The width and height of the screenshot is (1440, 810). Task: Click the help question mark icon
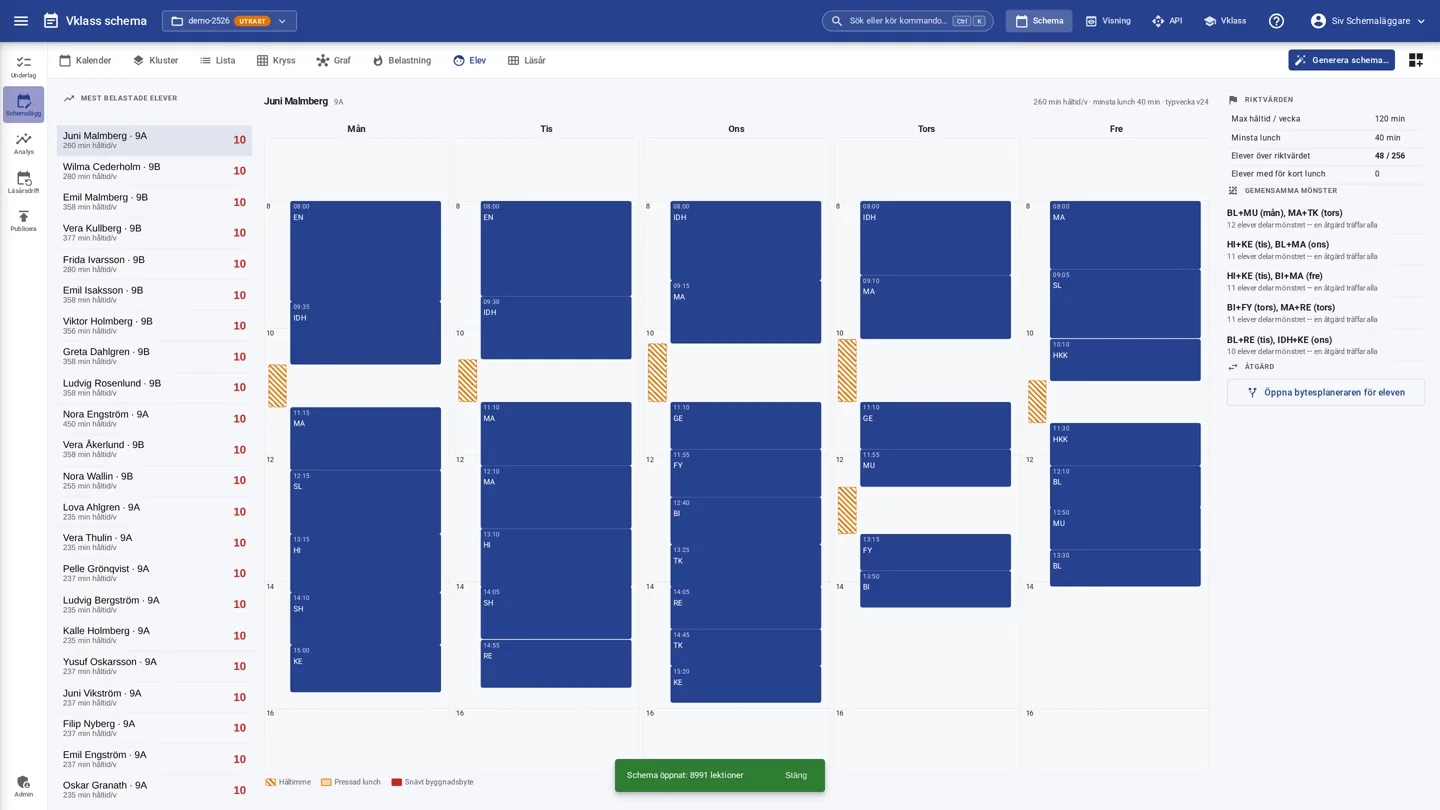pyautogui.click(x=1276, y=21)
